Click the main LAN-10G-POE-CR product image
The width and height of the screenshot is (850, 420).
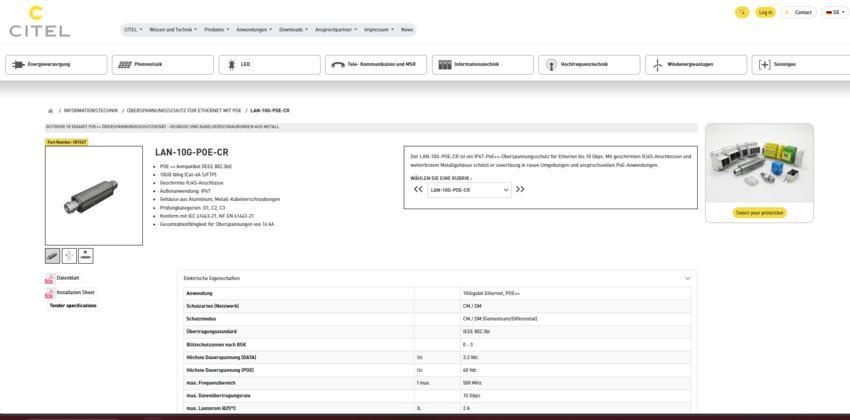point(94,196)
